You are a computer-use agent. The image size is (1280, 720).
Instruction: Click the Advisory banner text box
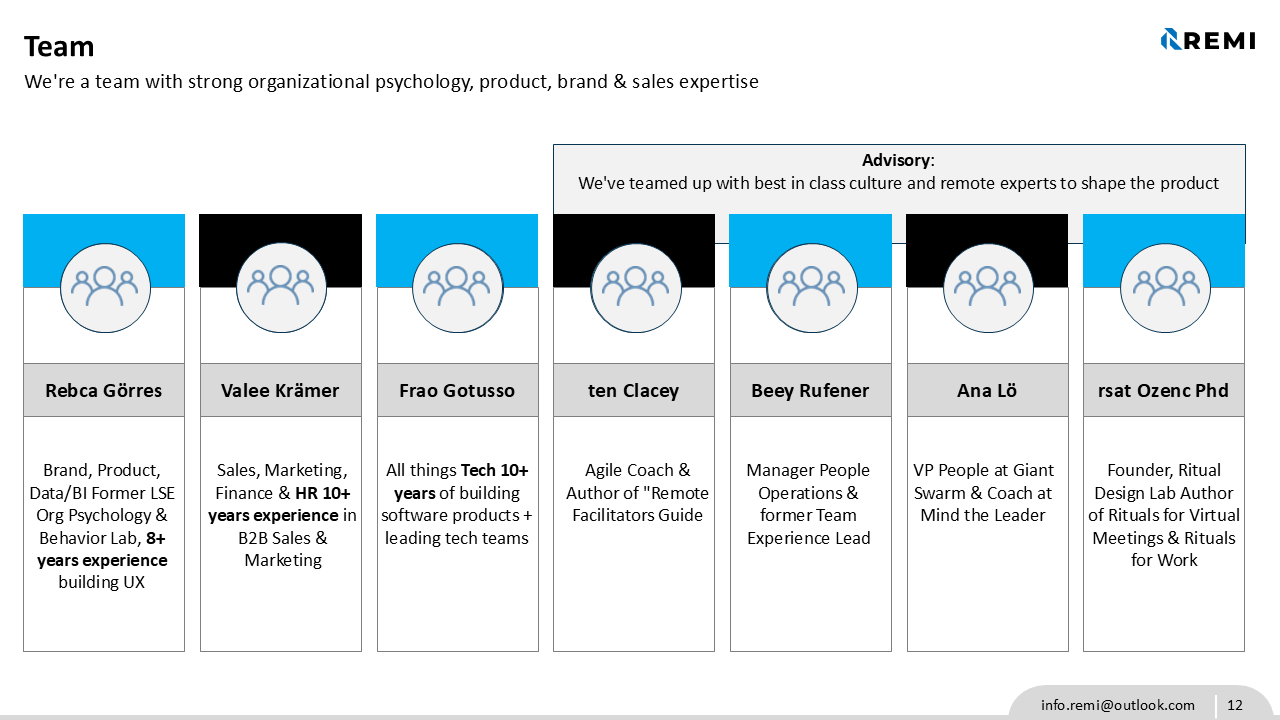tap(898, 172)
